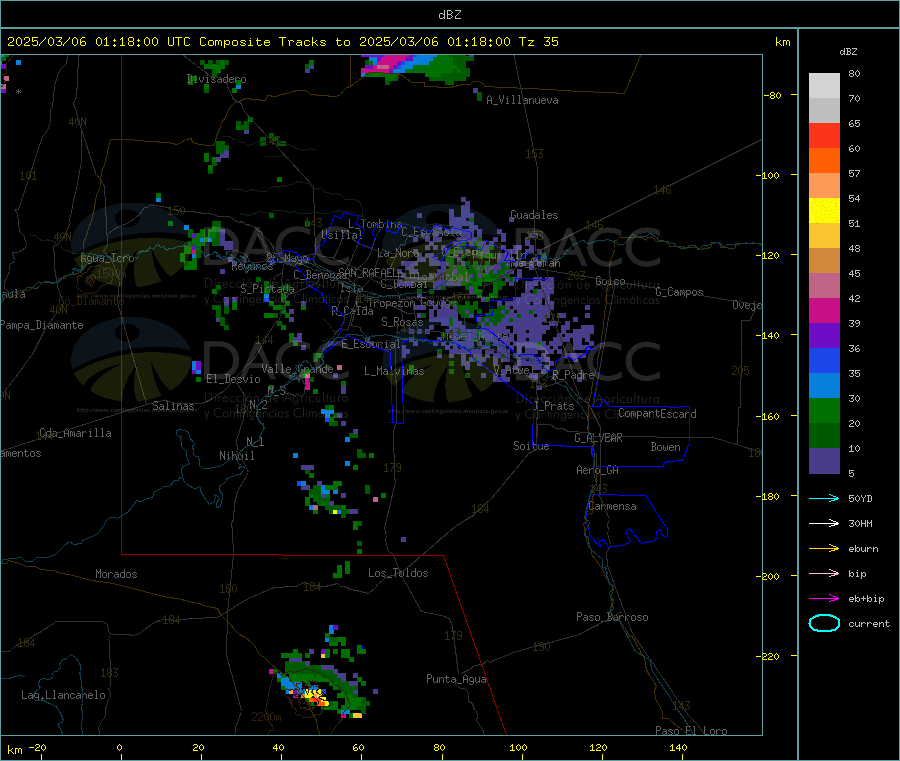Screen dimensions: 900x761
Task: Click the 'L_Malvinas' map label
Action: tap(394, 371)
